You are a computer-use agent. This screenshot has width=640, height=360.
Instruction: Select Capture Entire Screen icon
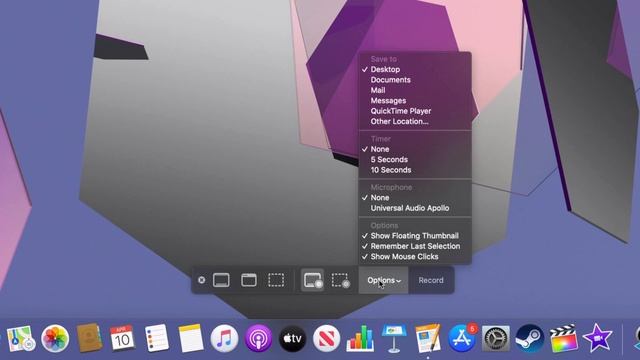pos(221,280)
